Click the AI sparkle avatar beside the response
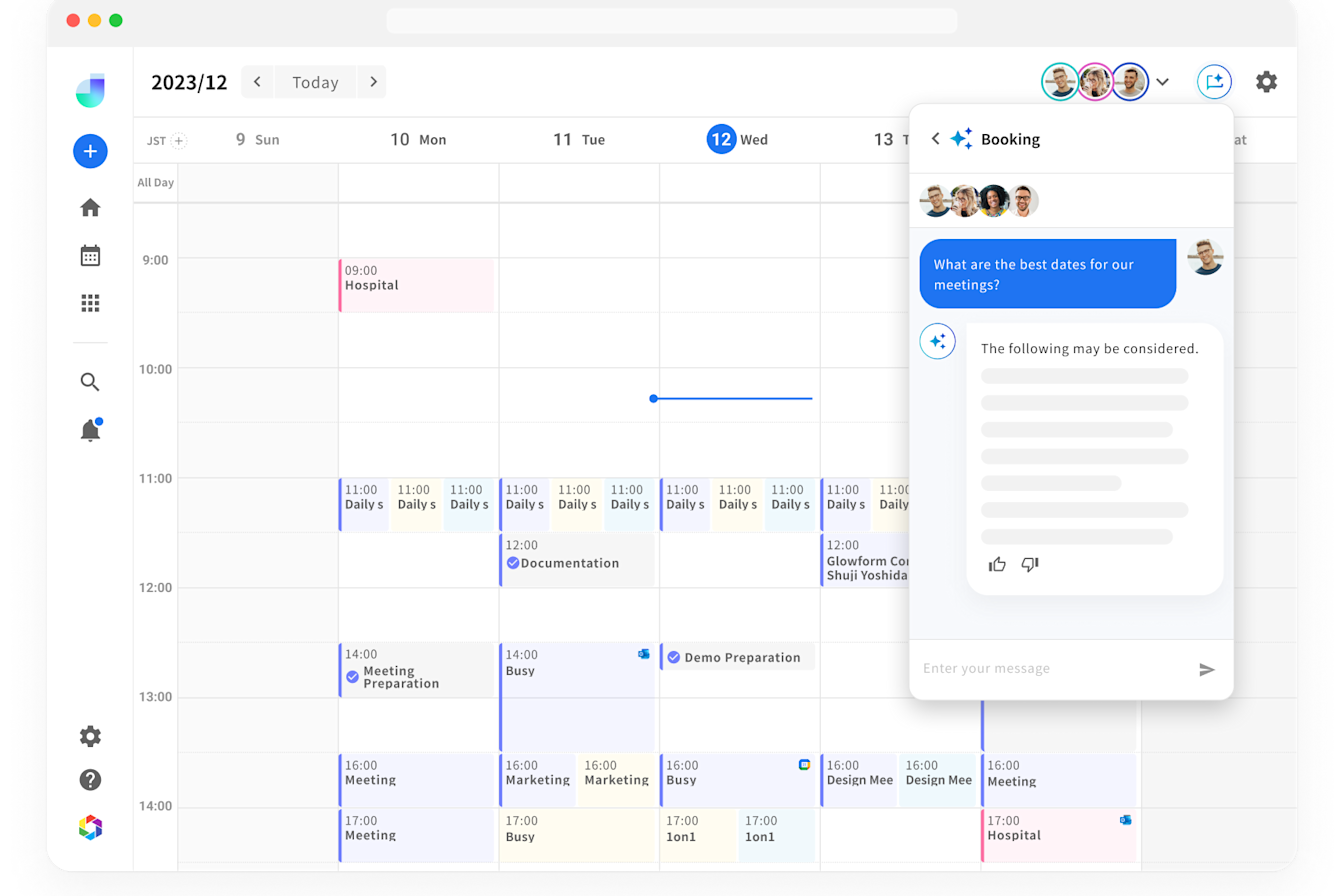 coord(937,341)
